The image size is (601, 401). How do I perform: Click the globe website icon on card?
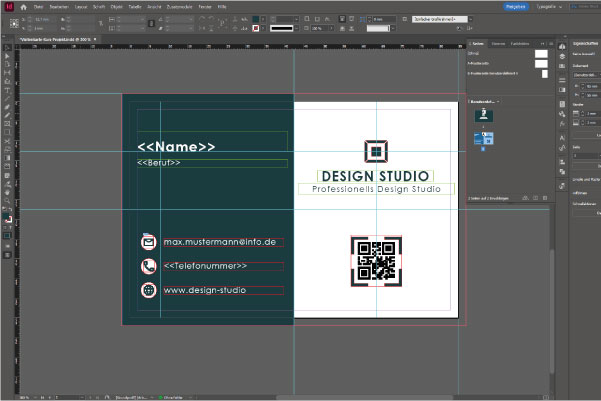[148, 290]
